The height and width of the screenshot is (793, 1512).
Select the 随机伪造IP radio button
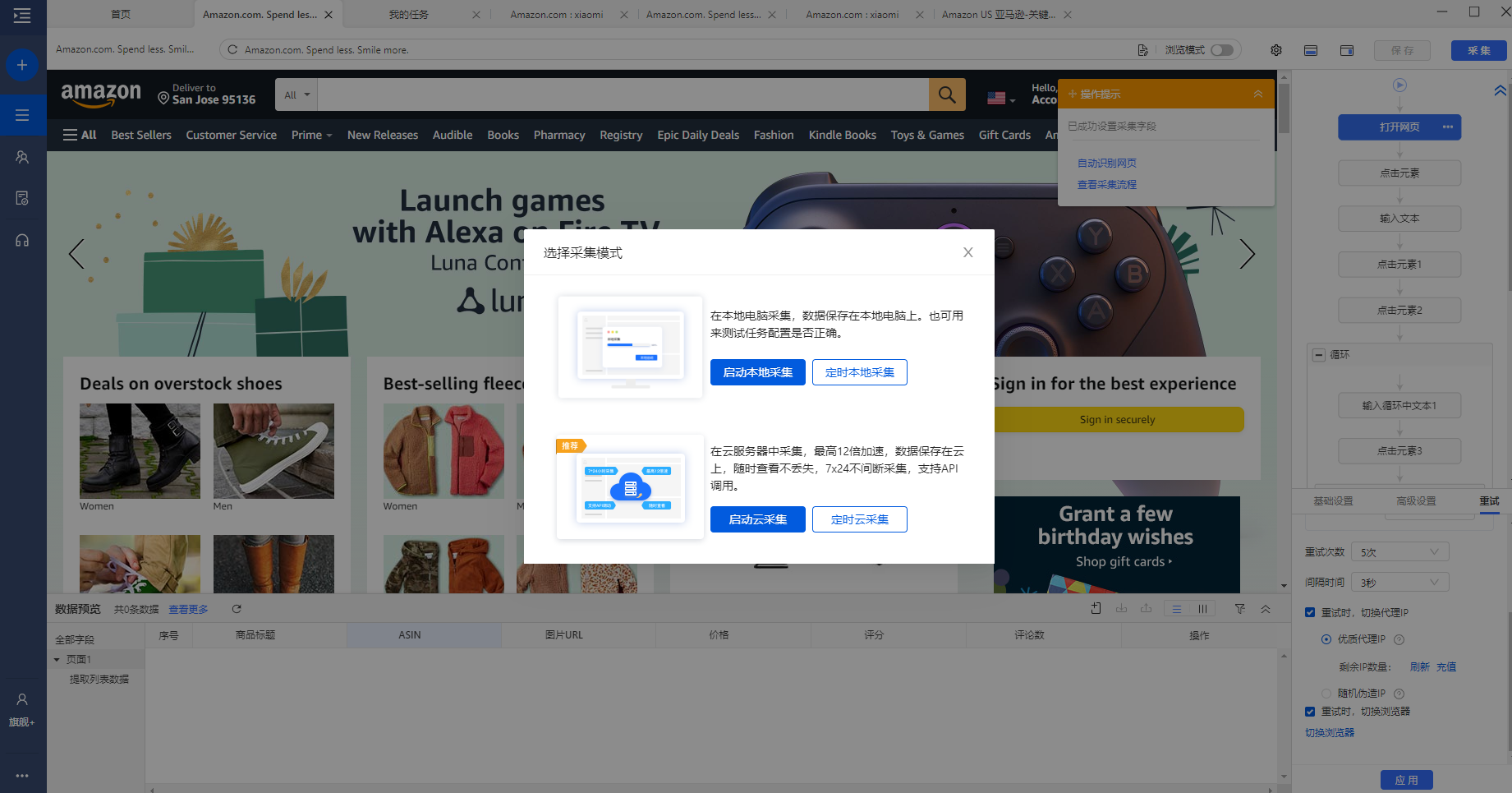click(1326, 694)
